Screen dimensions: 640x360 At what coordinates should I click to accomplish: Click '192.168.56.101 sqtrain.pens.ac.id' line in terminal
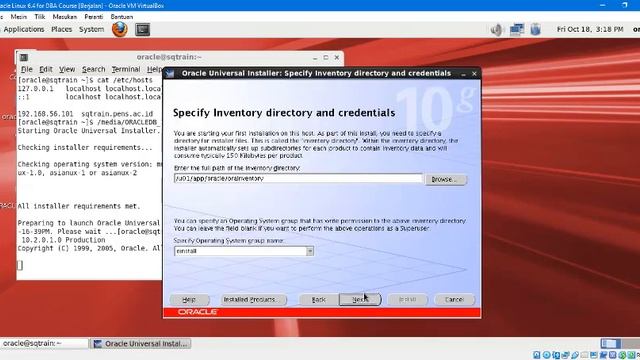click(x=85, y=113)
